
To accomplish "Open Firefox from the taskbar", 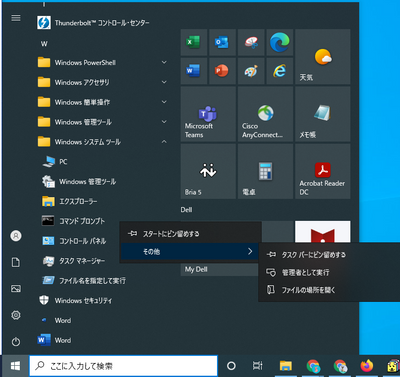I will [x=367, y=366].
